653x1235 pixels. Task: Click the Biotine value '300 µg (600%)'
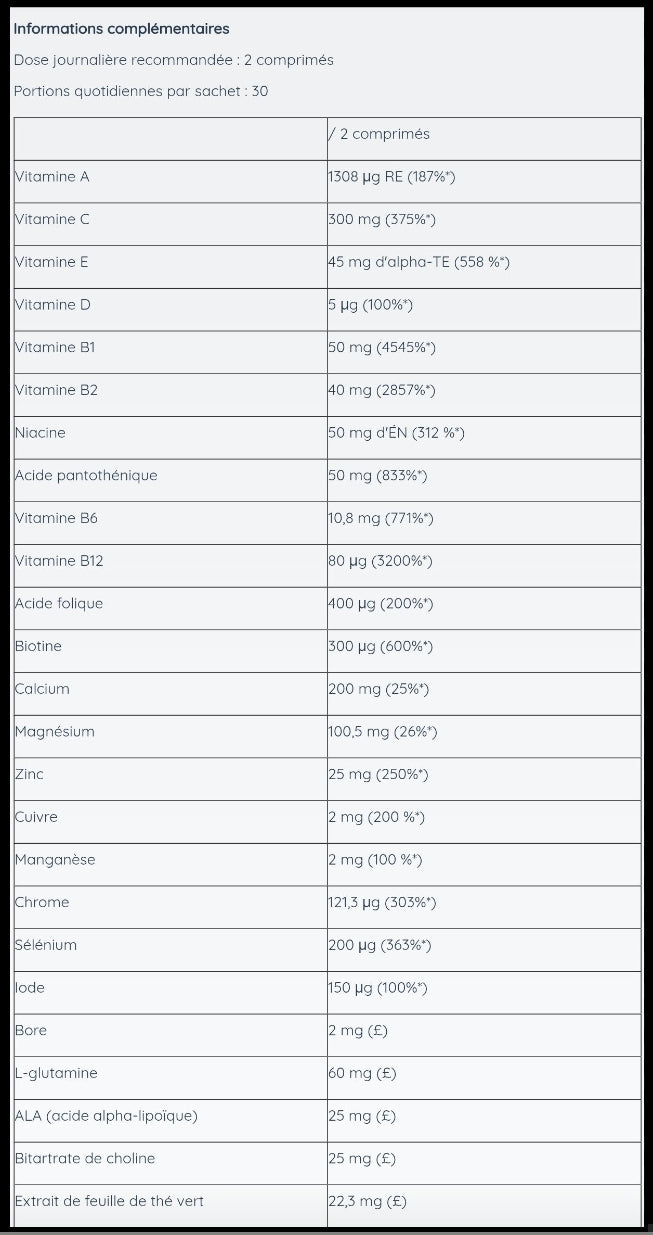pyautogui.click(x=380, y=646)
